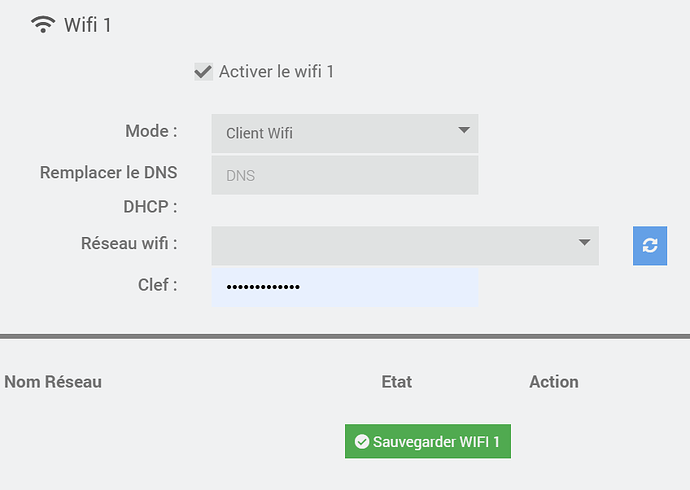Click the "Remplacer le DNS DHCP" label
690x490 pixels.
click(108, 189)
